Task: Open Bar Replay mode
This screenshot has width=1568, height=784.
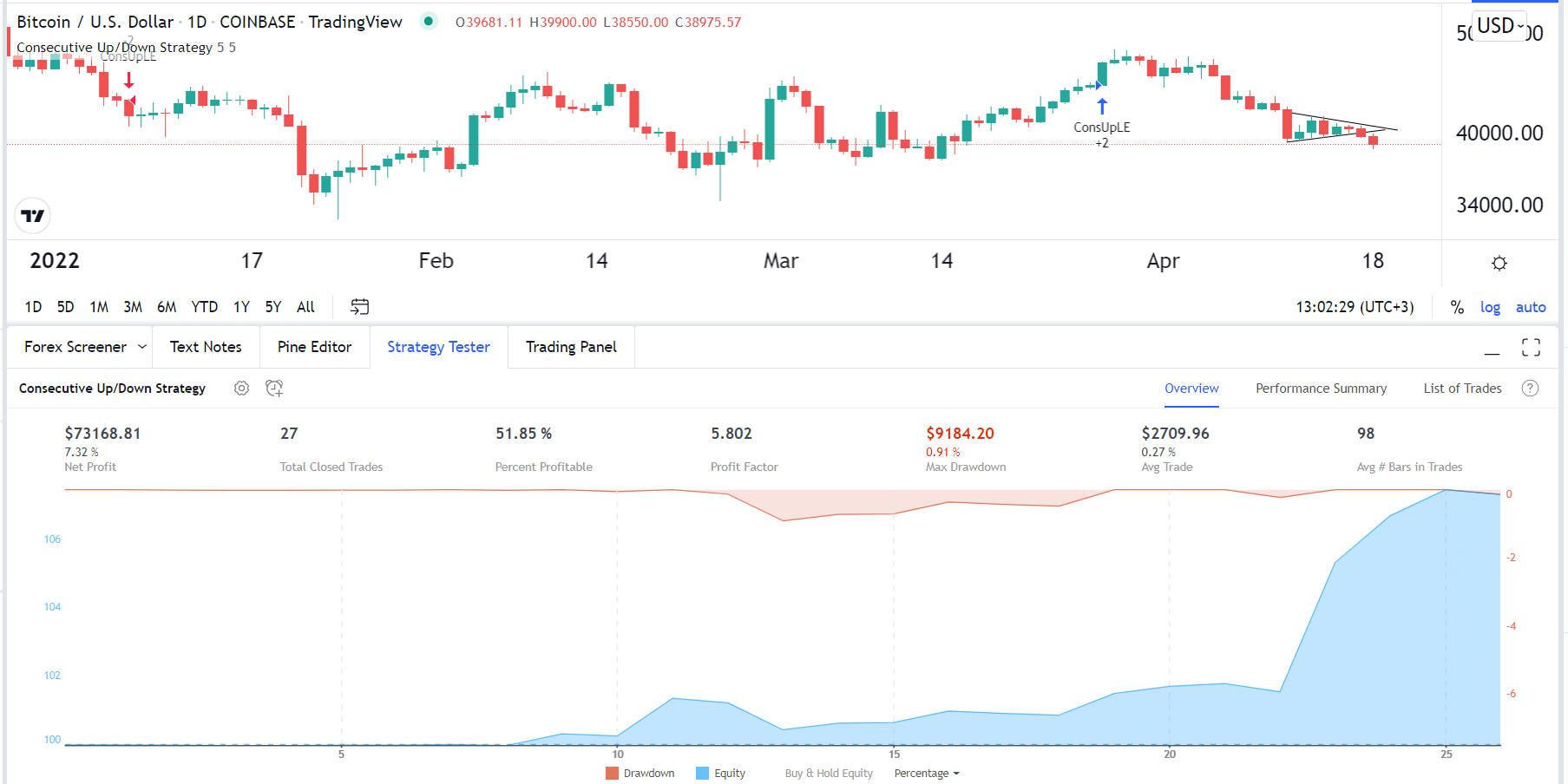Action: tap(359, 306)
